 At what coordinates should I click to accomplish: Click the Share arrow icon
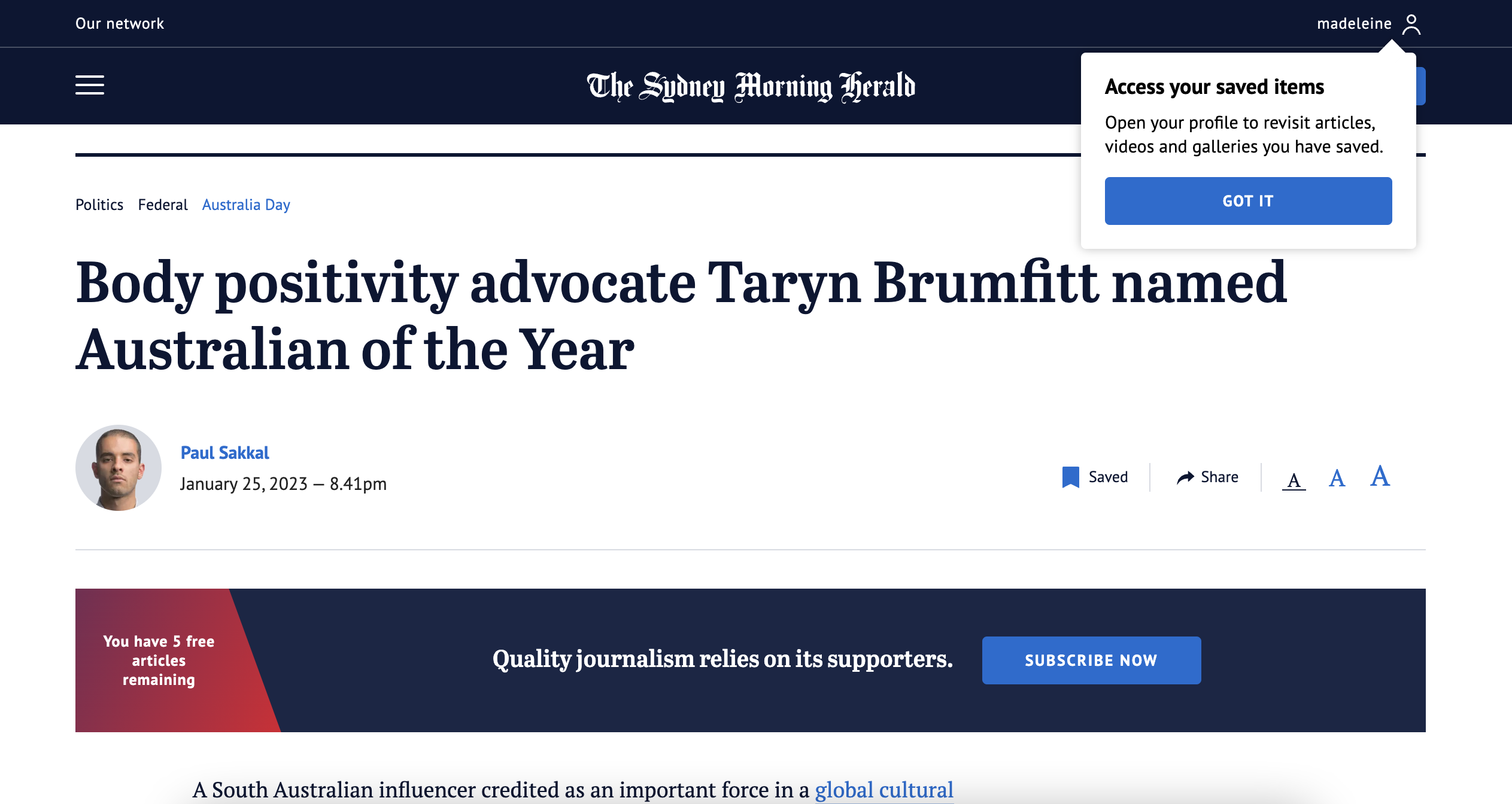[1185, 477]
